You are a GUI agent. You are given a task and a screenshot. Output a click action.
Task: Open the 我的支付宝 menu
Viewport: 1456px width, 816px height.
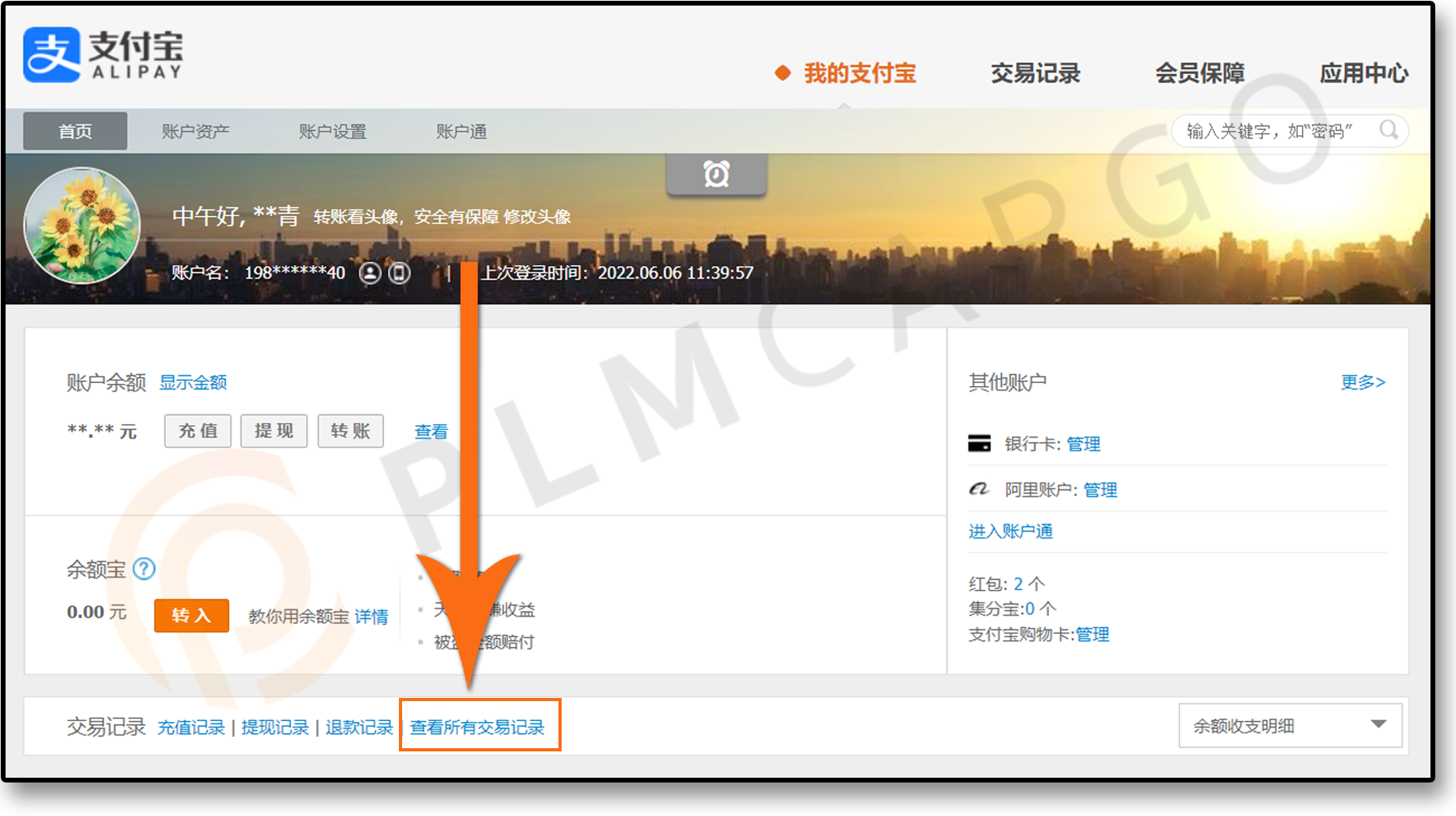[859, 73]
